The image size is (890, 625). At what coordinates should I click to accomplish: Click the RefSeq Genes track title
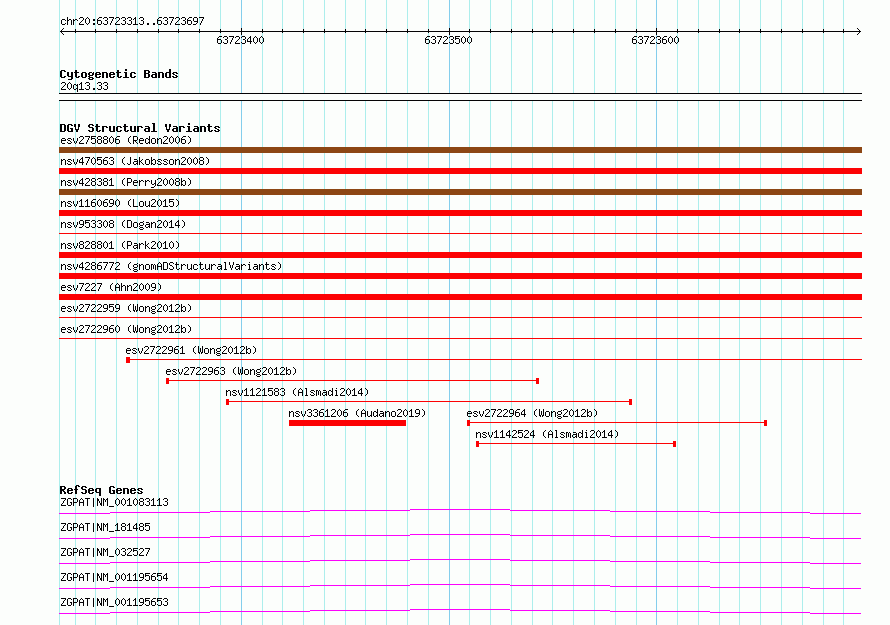101,490
